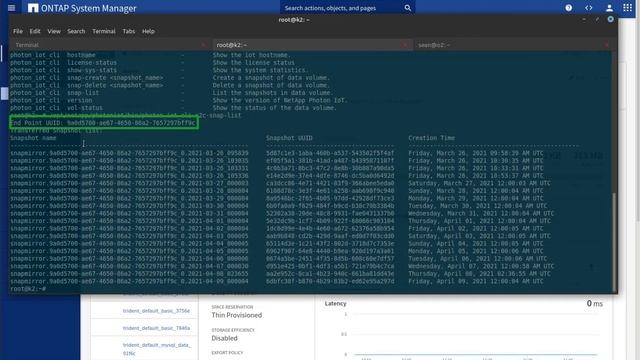Open the ONTAP hamburger navigation menu

pyautogui.click(x=11, y=8)
